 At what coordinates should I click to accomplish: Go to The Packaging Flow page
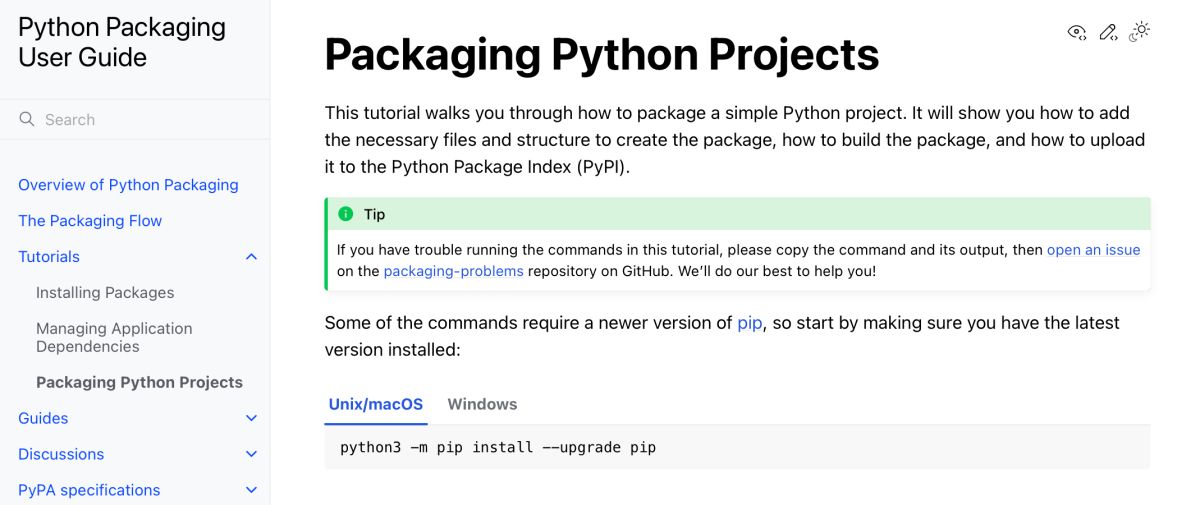click(x=90, y=221)
